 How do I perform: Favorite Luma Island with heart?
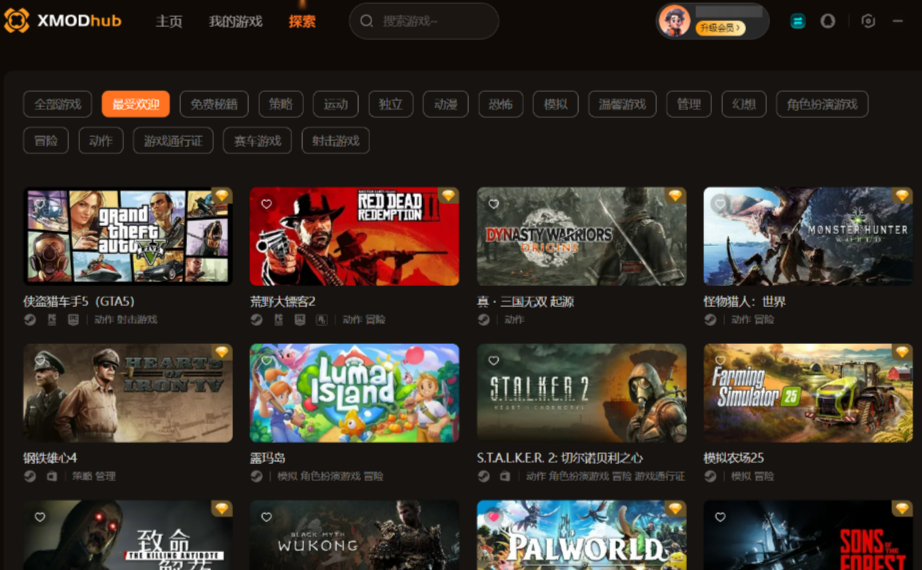(x=266, y=360)
